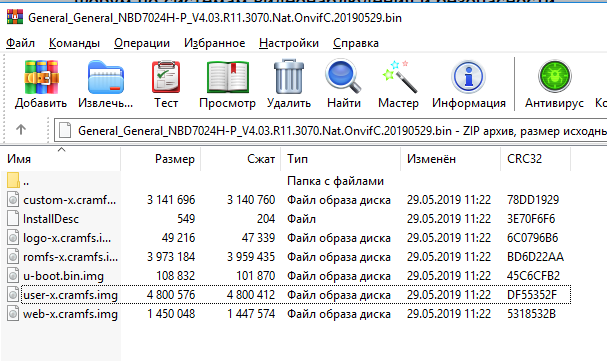Click user-x.cramfs.img disk image icon
This screenshot has height=361, width=607.
pyautogui.click(x=13, y=295)
